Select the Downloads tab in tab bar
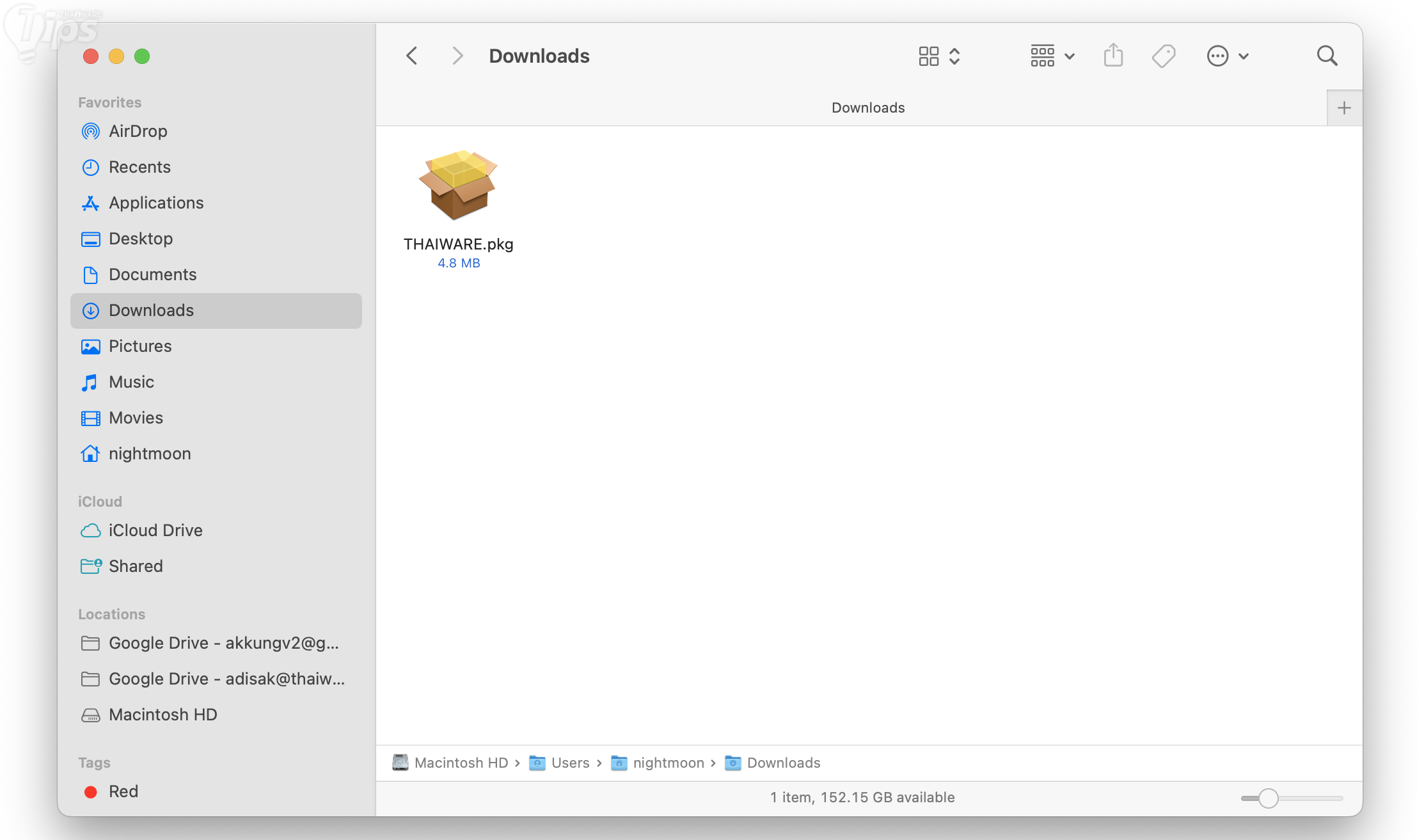 pyautogui.click(x=867, y=108)
